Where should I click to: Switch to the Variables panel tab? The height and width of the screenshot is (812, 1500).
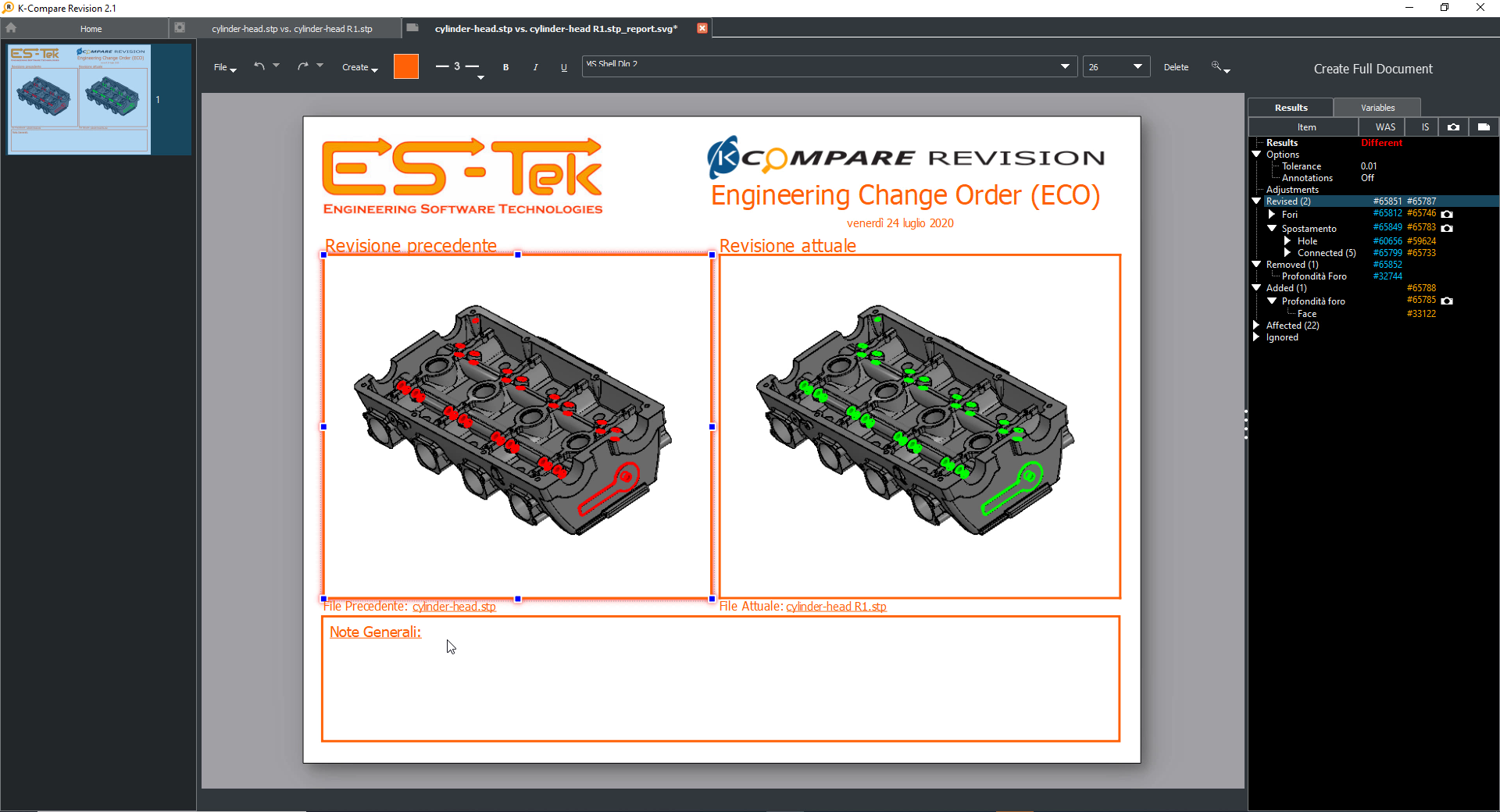tap(1377, 108)
